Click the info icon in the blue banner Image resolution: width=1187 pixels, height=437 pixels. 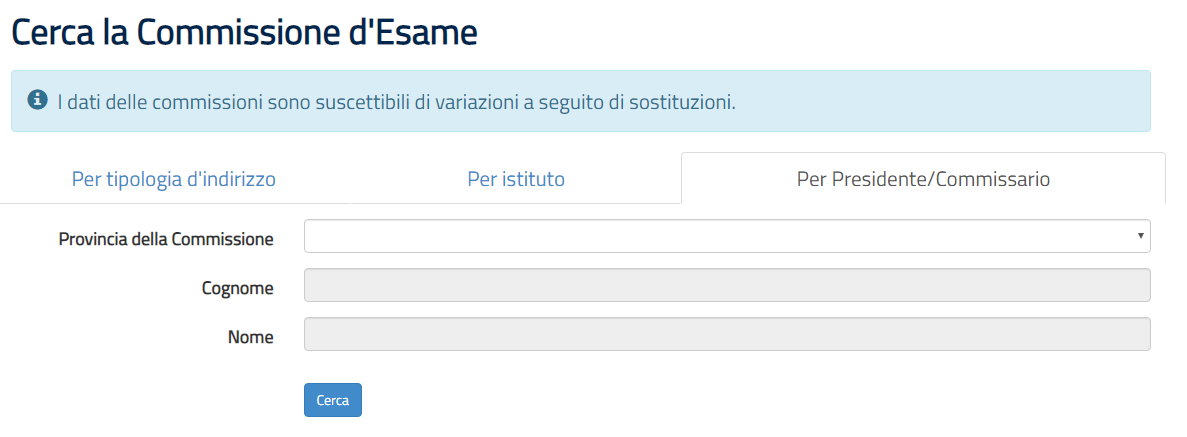[x=35, y=100]
